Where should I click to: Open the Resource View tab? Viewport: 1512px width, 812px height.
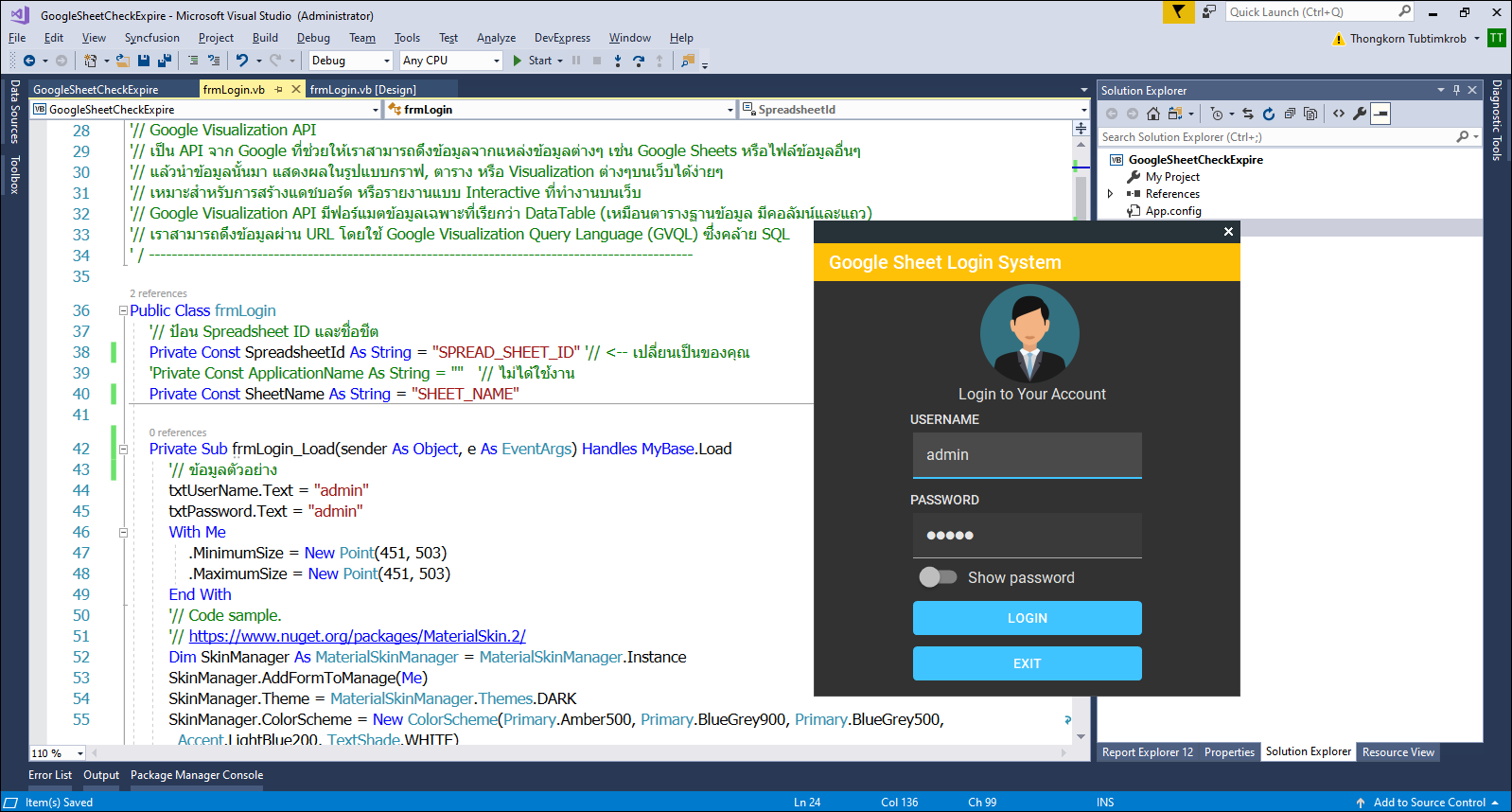point(1398,752)
